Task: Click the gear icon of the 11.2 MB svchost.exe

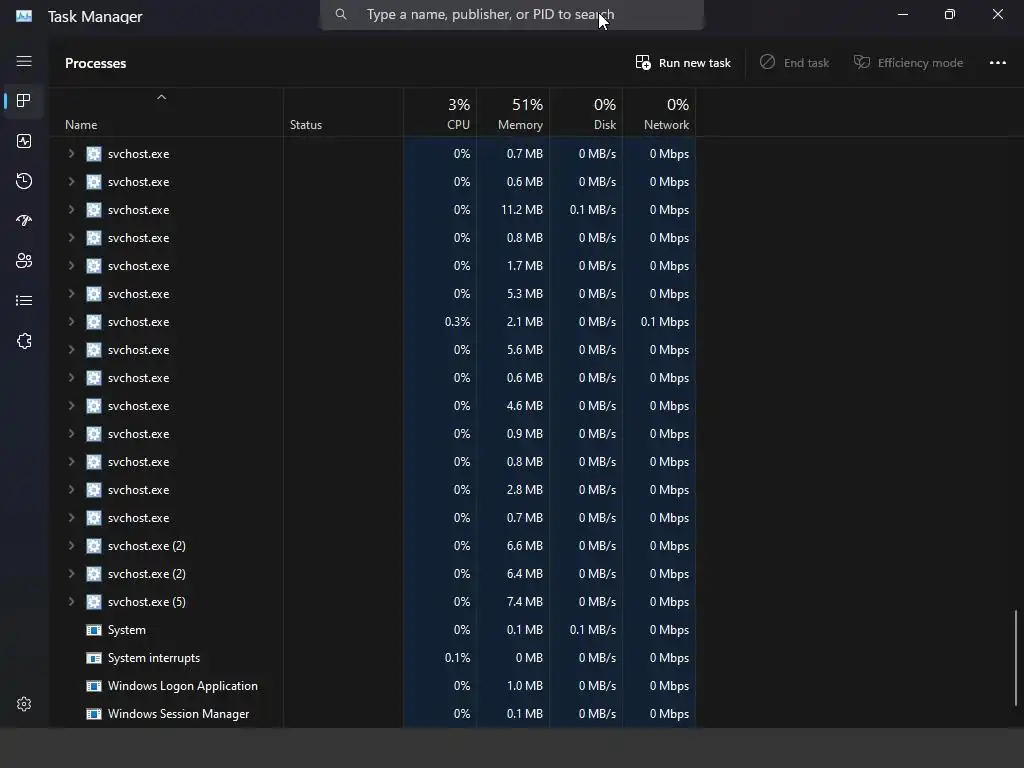Action: 94,210
